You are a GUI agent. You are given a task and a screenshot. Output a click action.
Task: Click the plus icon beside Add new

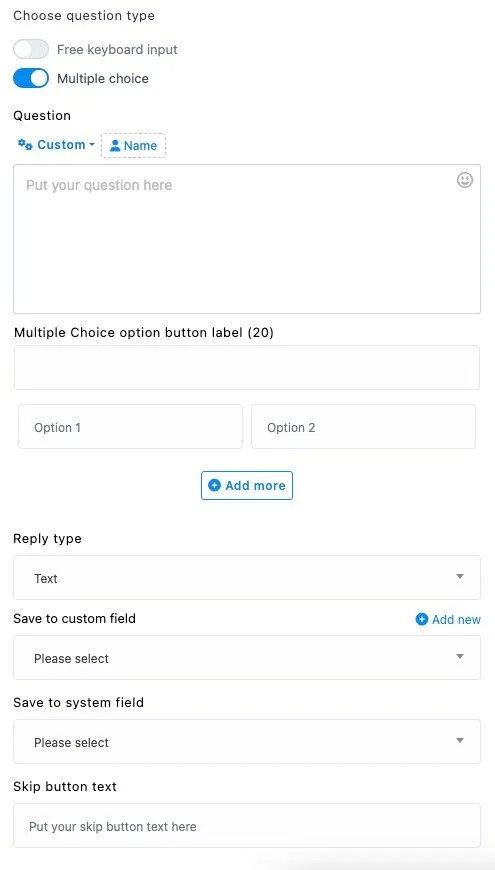coord(422,619)
